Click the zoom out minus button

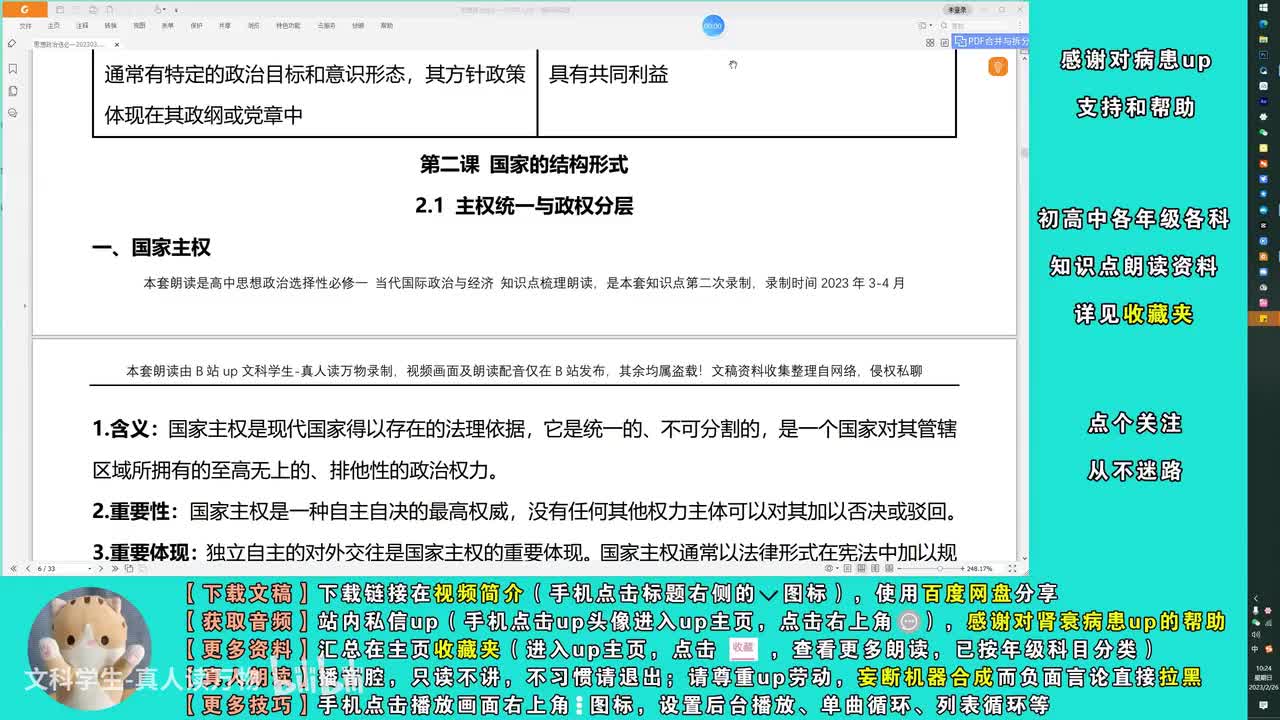[900, 568]
